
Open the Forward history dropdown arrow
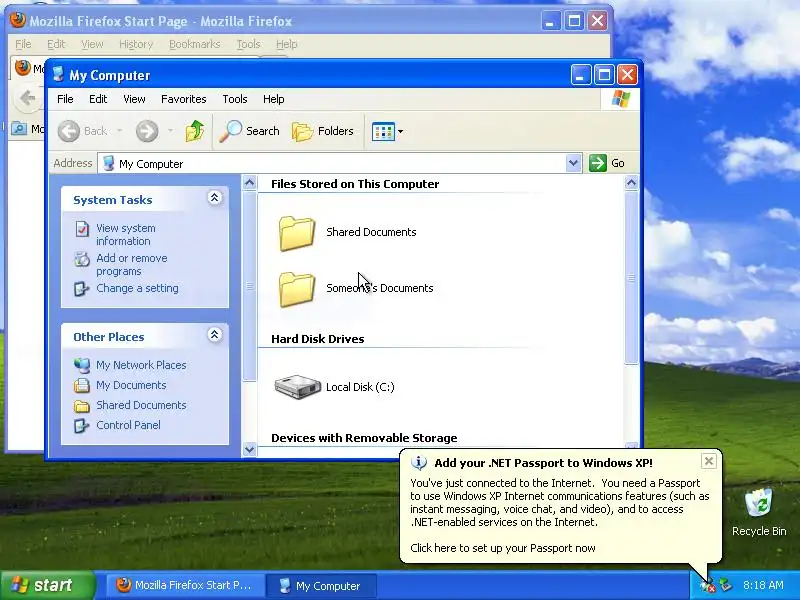tap(170, 131)
